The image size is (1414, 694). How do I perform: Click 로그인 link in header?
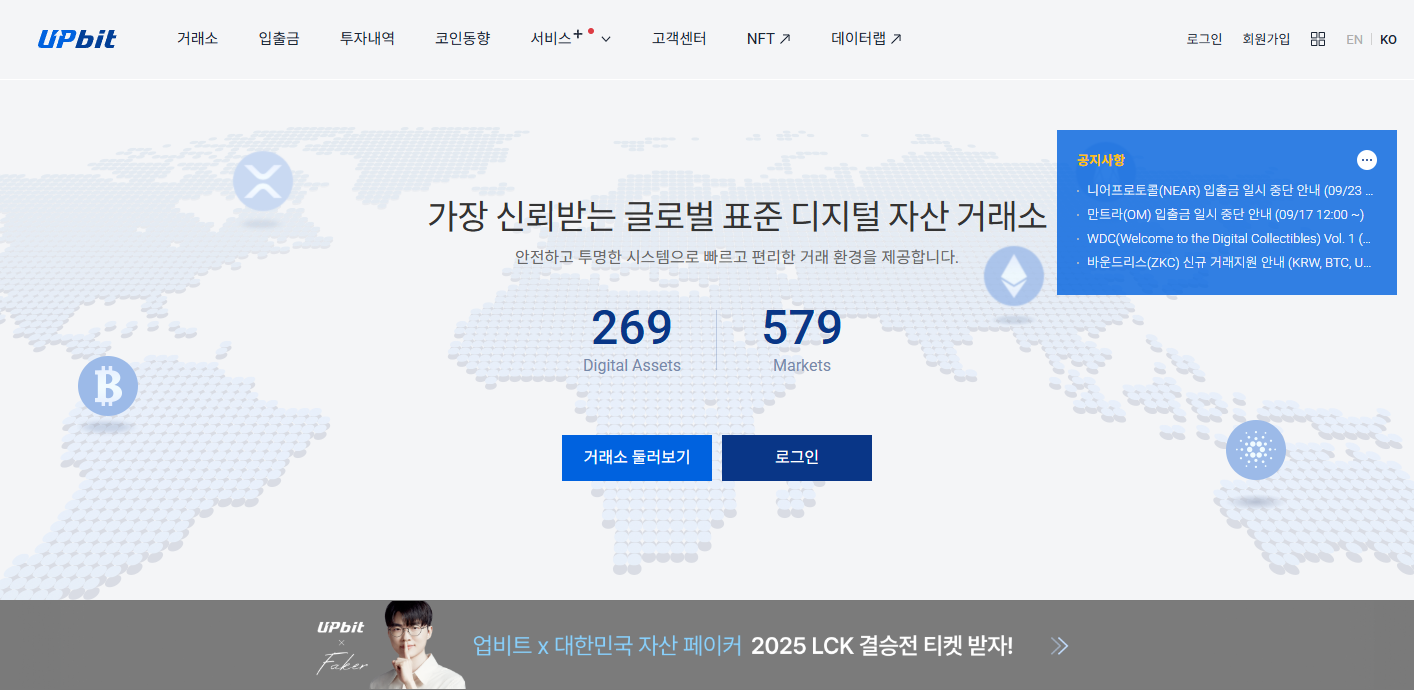[1204, 39]
